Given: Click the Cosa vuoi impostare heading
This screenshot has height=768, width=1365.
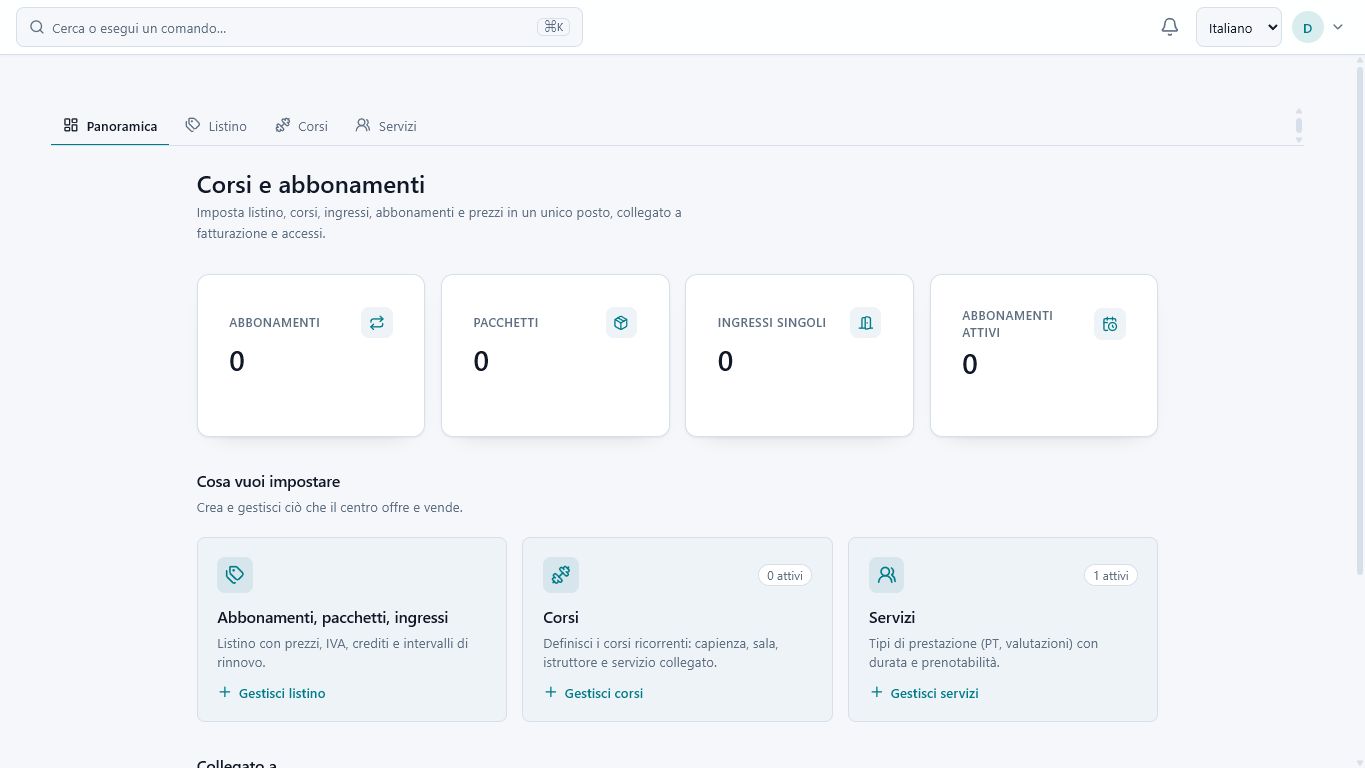Looking at the screenshot, I should [x=268, y=482].
